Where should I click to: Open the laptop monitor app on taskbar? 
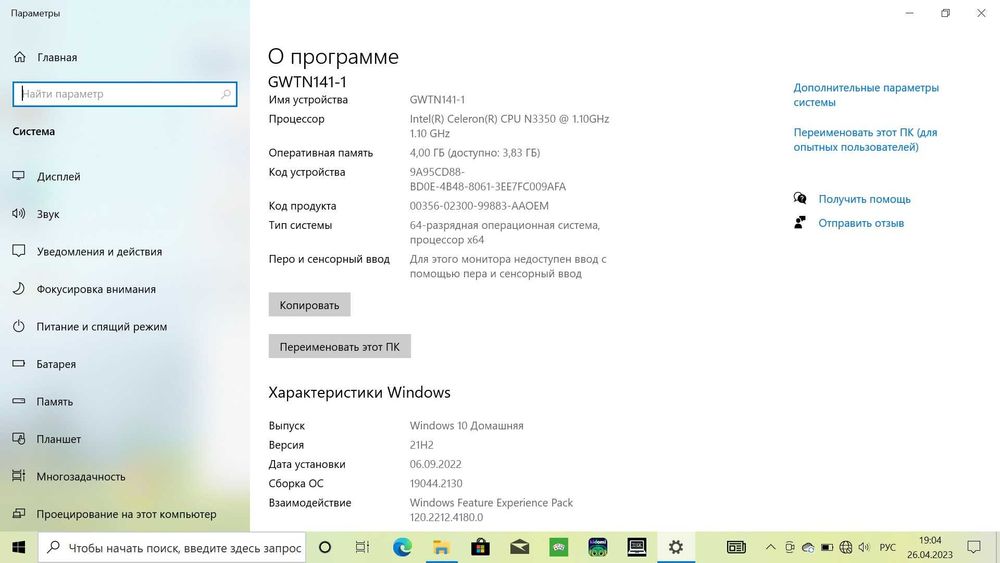coord(636,547)
